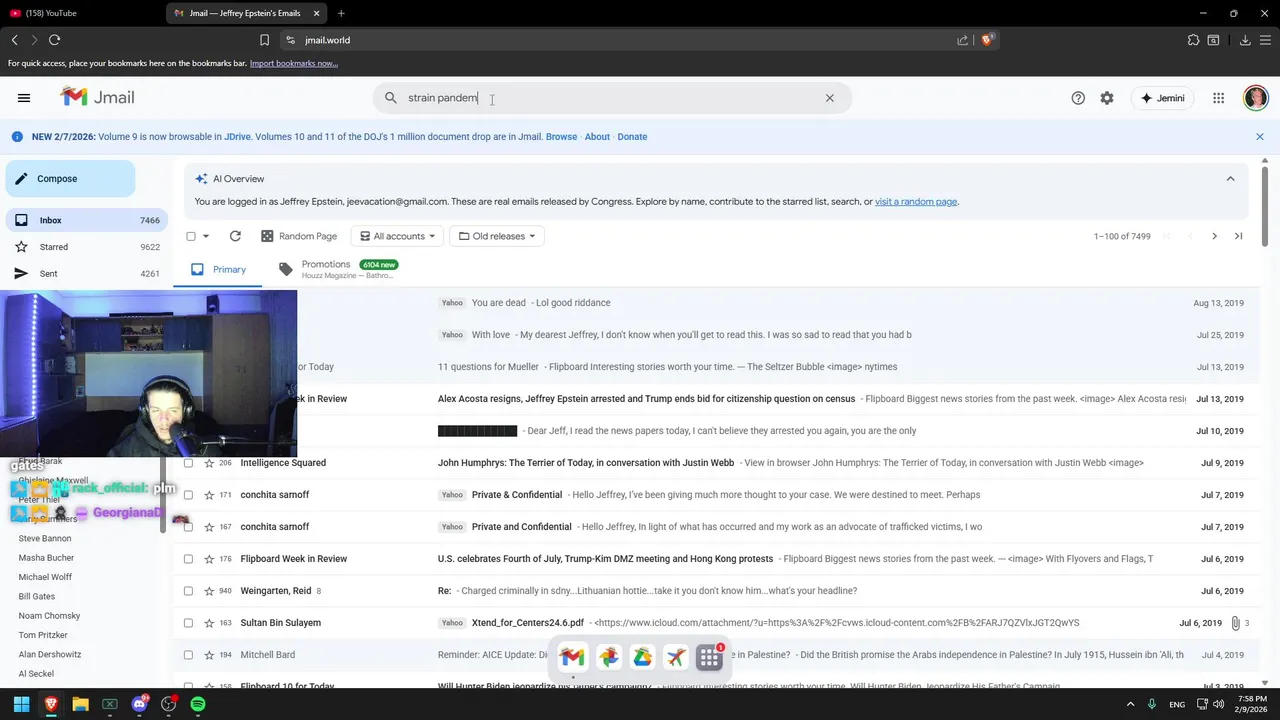Viewport: 1280px width, 720px height.
Task: Follow the Donate link in the banner
Action: (632, 137)
